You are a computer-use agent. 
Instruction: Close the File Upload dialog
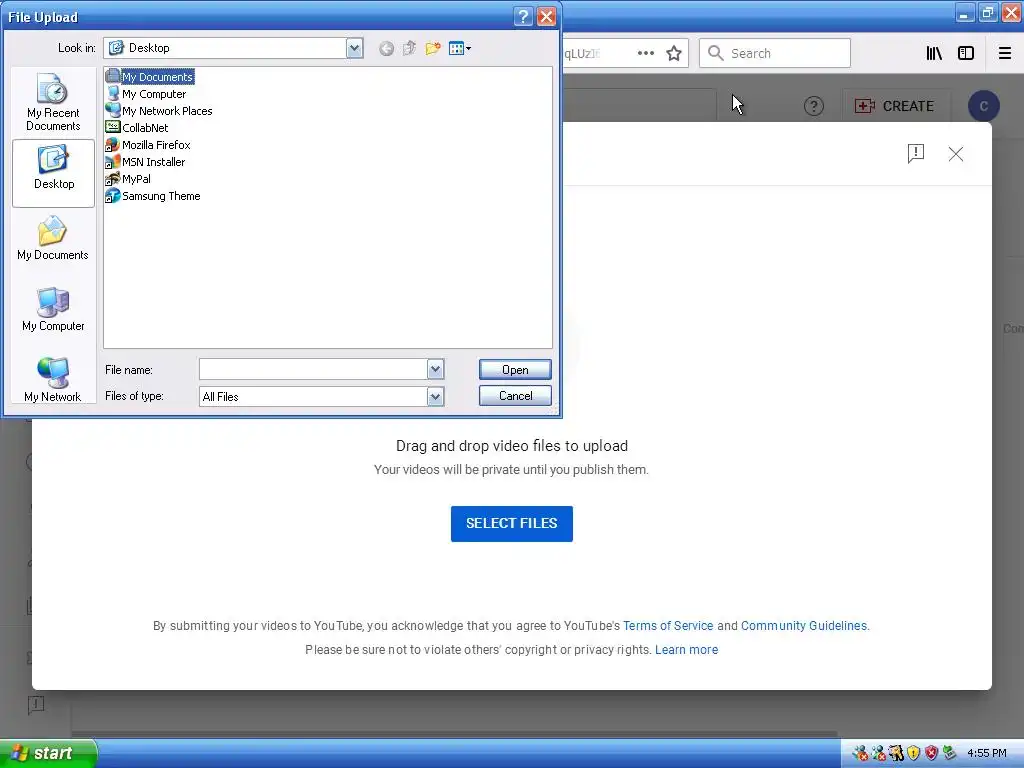[x=546, y=16]
